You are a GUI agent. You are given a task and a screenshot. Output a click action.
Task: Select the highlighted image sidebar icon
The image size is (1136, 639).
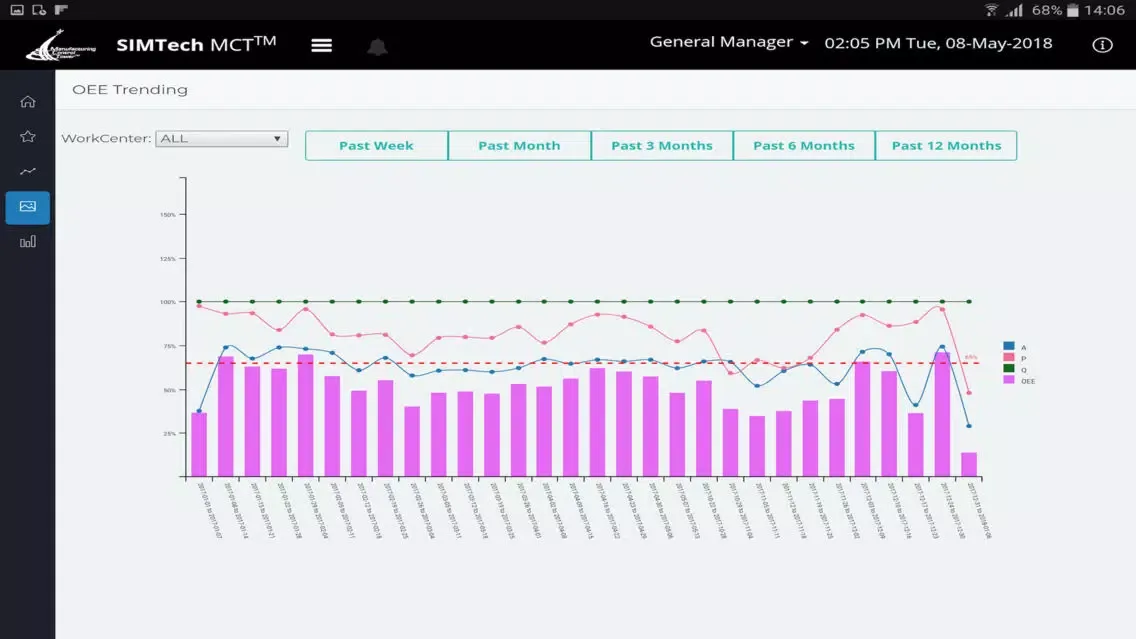(x=28, y=207)
